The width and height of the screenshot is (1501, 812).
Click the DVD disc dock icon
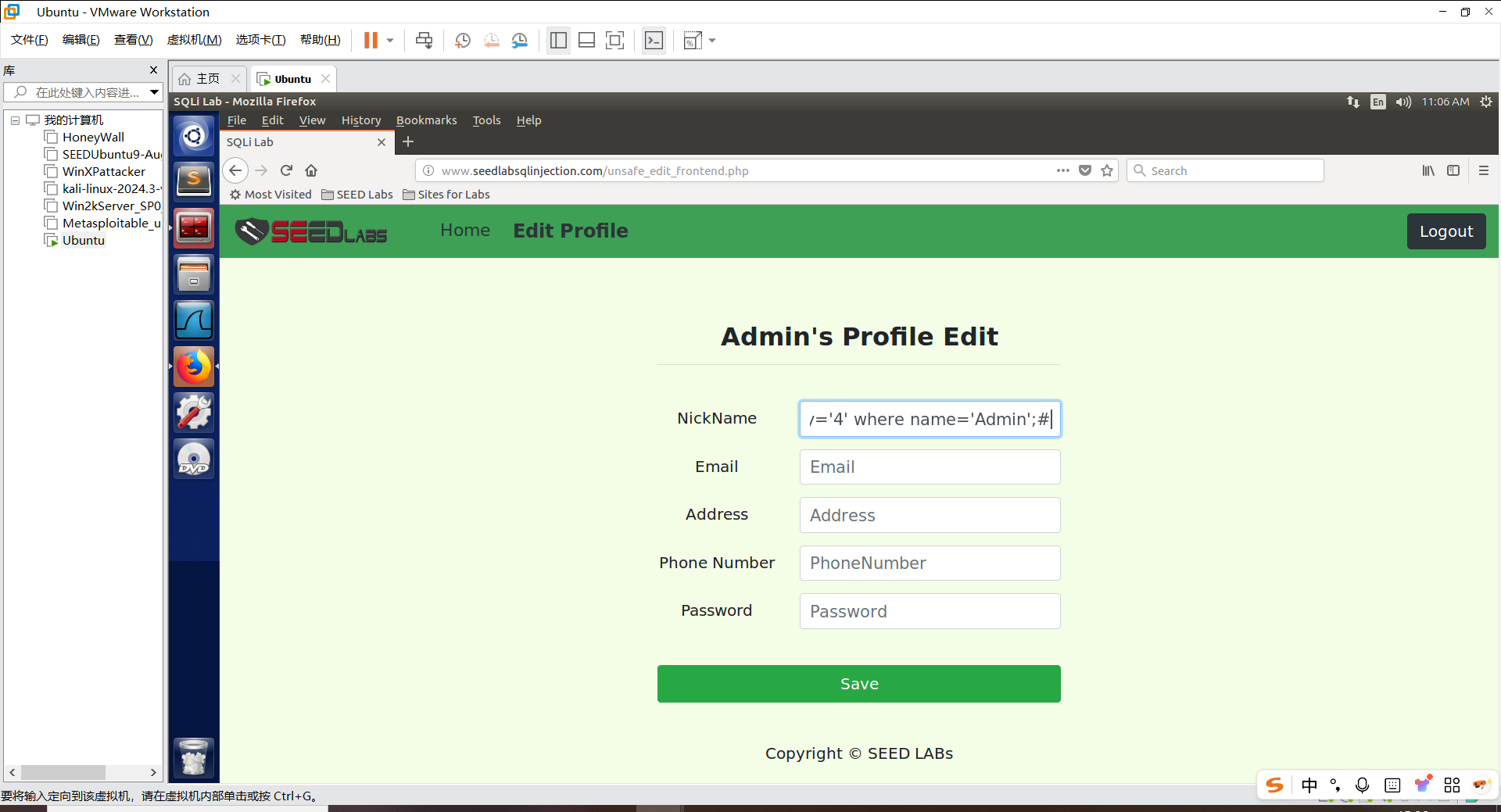point(194,459)
